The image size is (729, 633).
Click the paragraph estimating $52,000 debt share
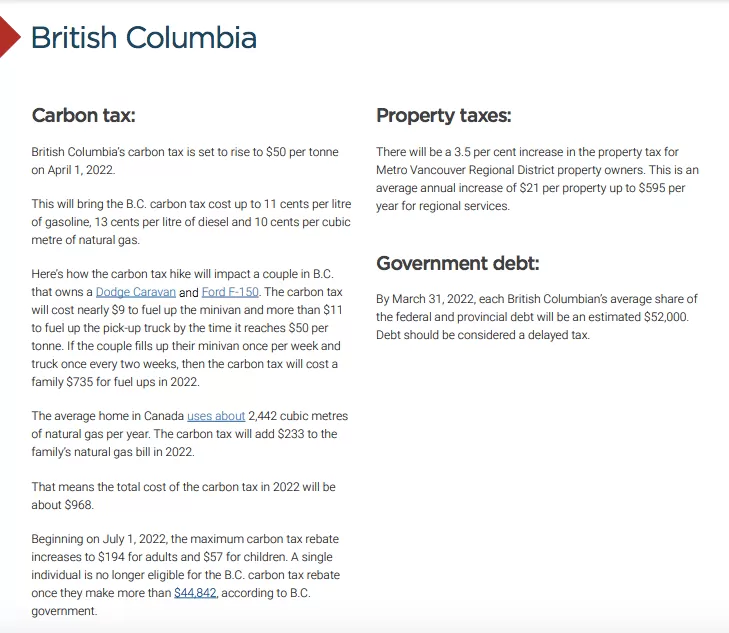(537, 317)
